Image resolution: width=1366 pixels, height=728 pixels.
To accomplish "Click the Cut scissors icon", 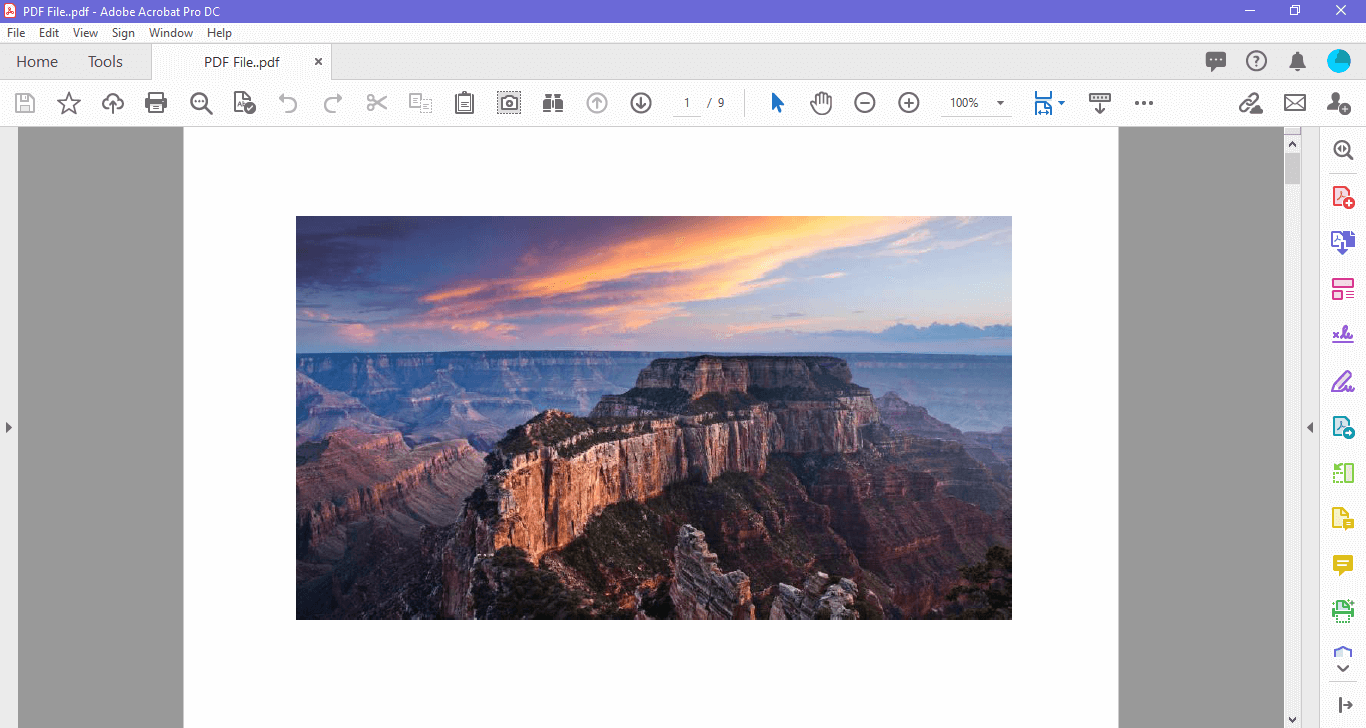I will (x=377, y=103).
